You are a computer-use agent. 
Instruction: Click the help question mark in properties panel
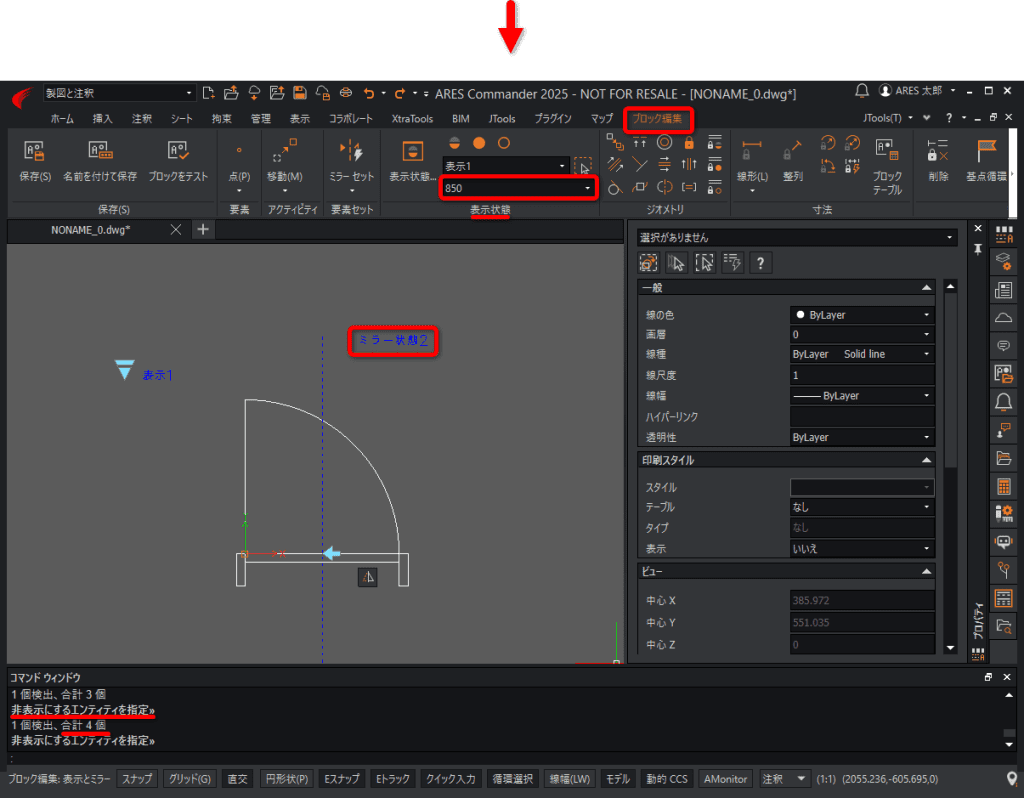760,263
